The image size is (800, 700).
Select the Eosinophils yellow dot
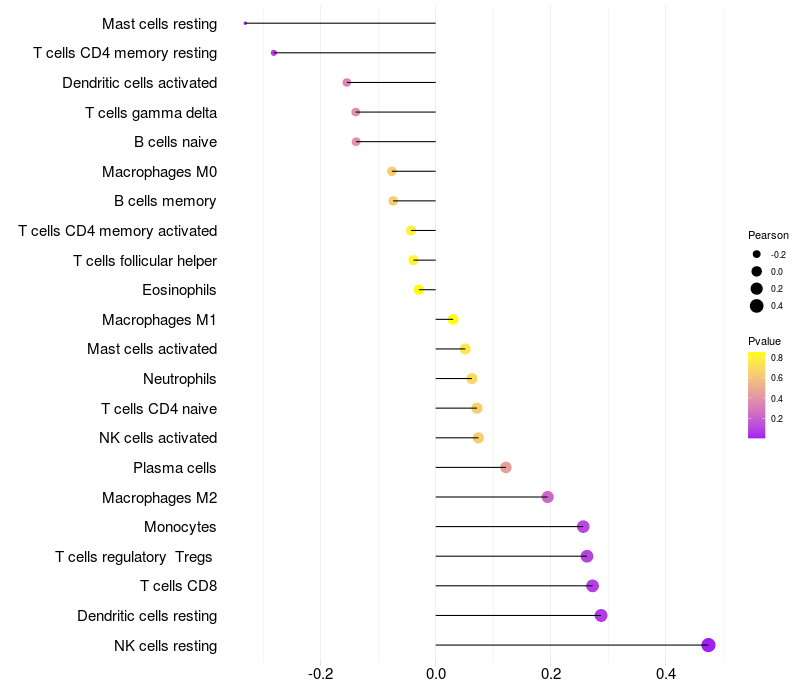[x=419, y=290]
